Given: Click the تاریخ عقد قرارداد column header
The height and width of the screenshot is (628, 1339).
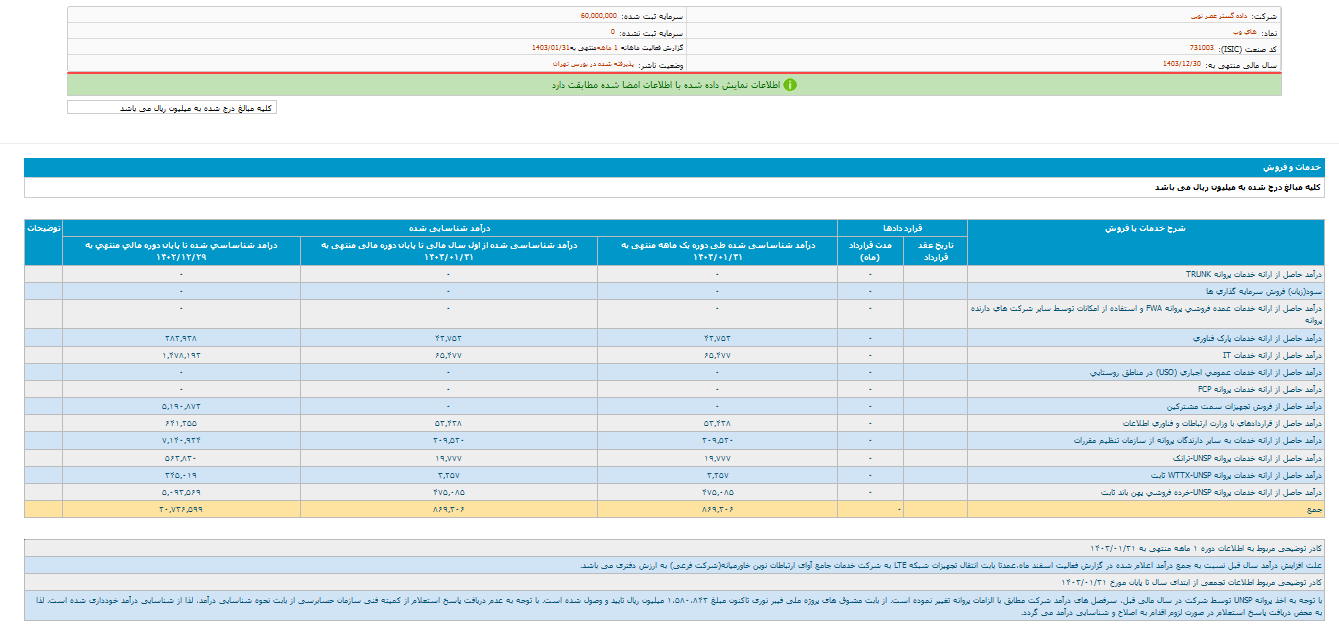Looking at the screenshot, I should [935, 251].
